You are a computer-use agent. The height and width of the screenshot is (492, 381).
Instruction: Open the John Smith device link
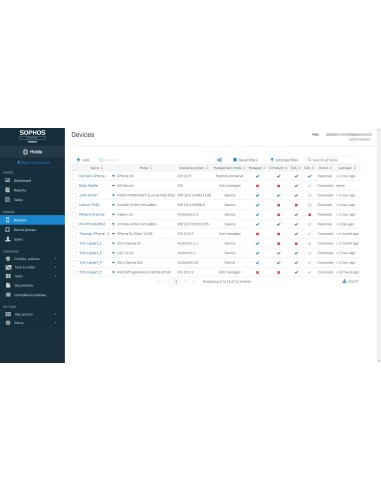click(88, 195)
